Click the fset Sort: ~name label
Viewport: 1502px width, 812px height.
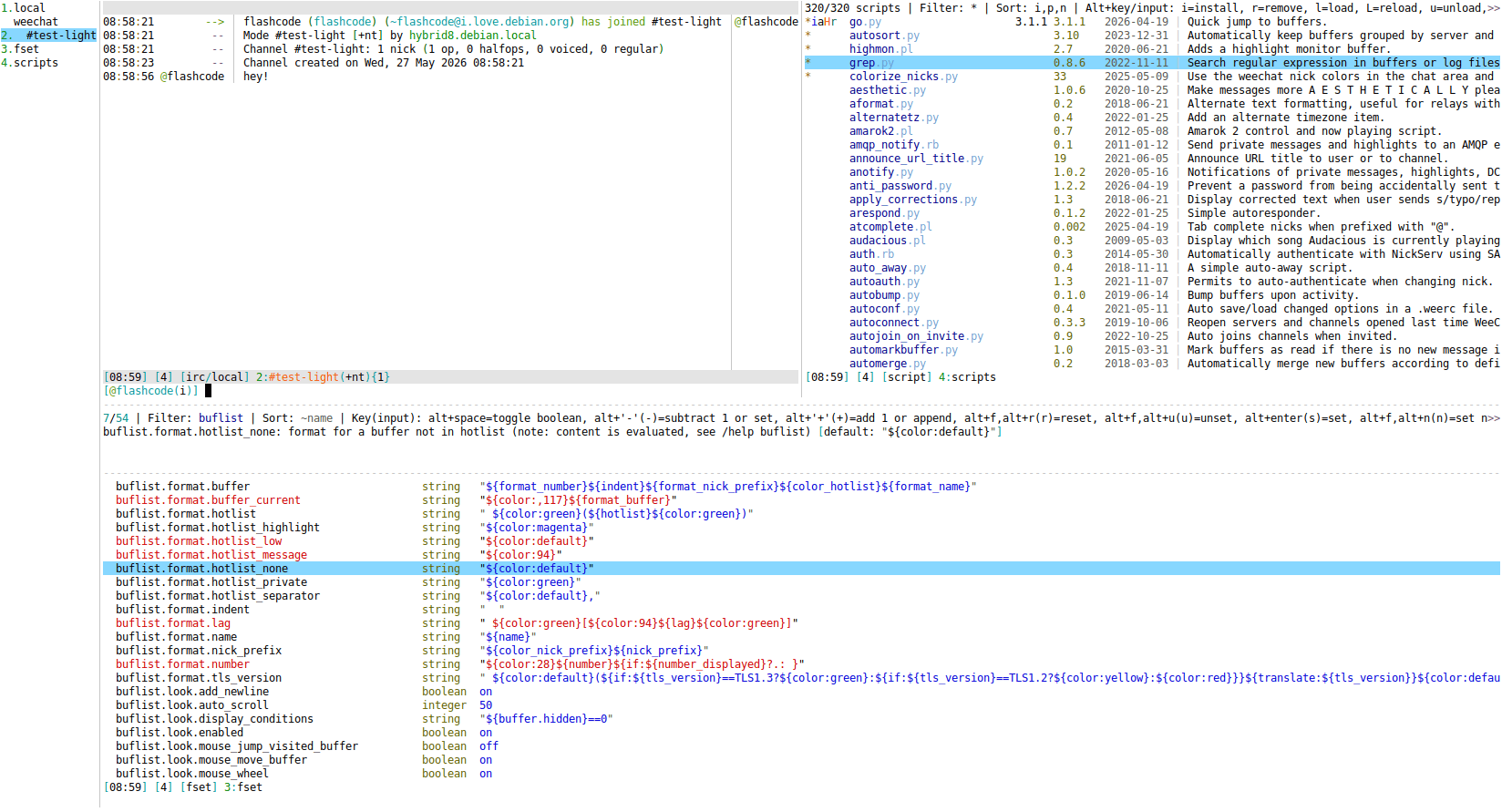(297, 418)
